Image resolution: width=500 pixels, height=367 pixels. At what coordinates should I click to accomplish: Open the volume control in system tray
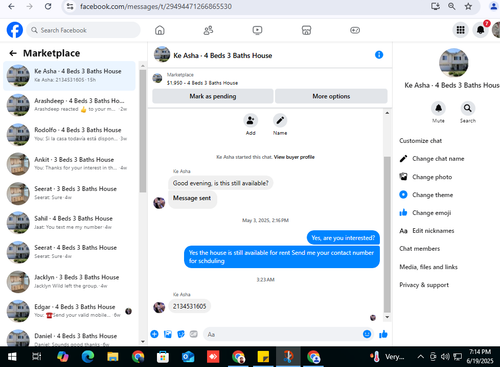(445, 357)
